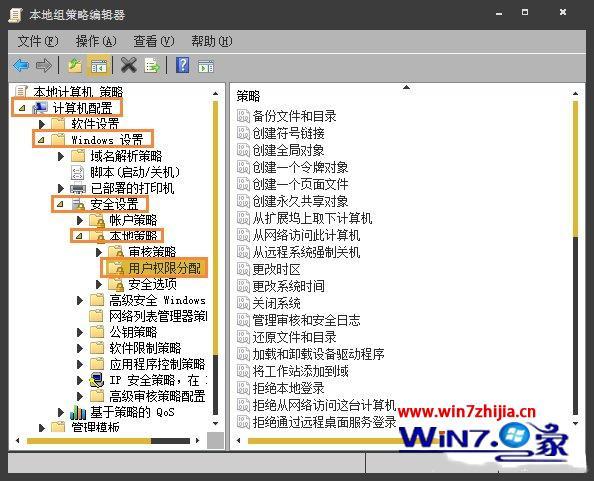Toggle the Show/Hide console tree icon

tap(99, 66)
